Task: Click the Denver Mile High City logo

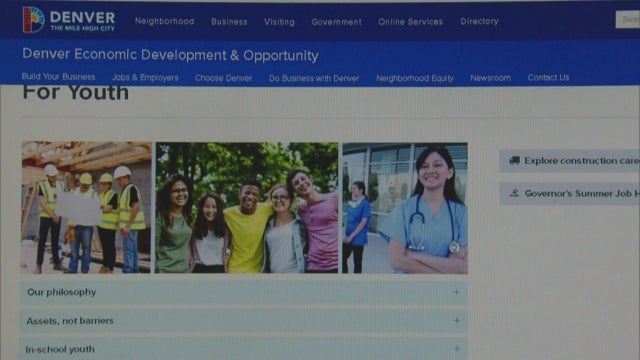Action: click(x=69, y=20)
